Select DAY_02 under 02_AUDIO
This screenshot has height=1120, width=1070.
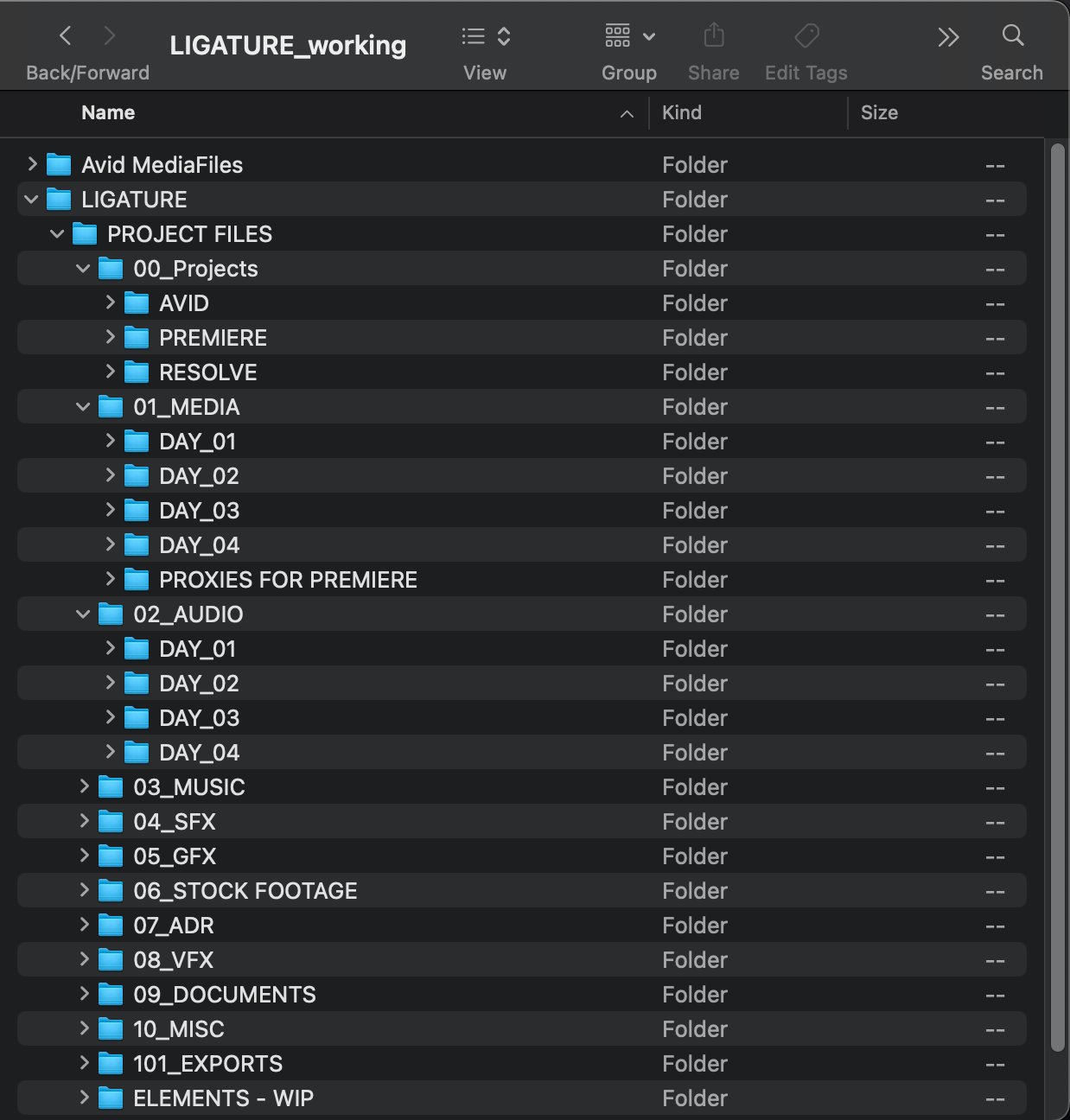521,683
